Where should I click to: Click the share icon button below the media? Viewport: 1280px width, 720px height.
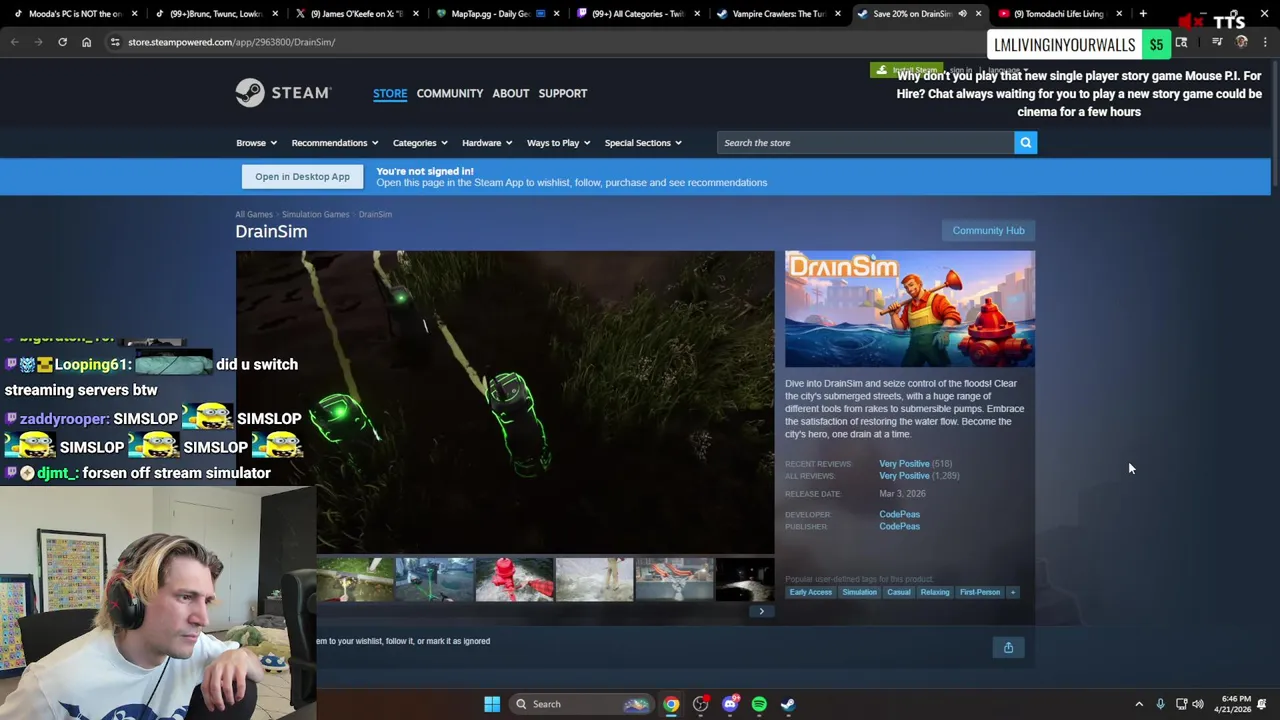pyautogui.click(x=1008, y=648)
